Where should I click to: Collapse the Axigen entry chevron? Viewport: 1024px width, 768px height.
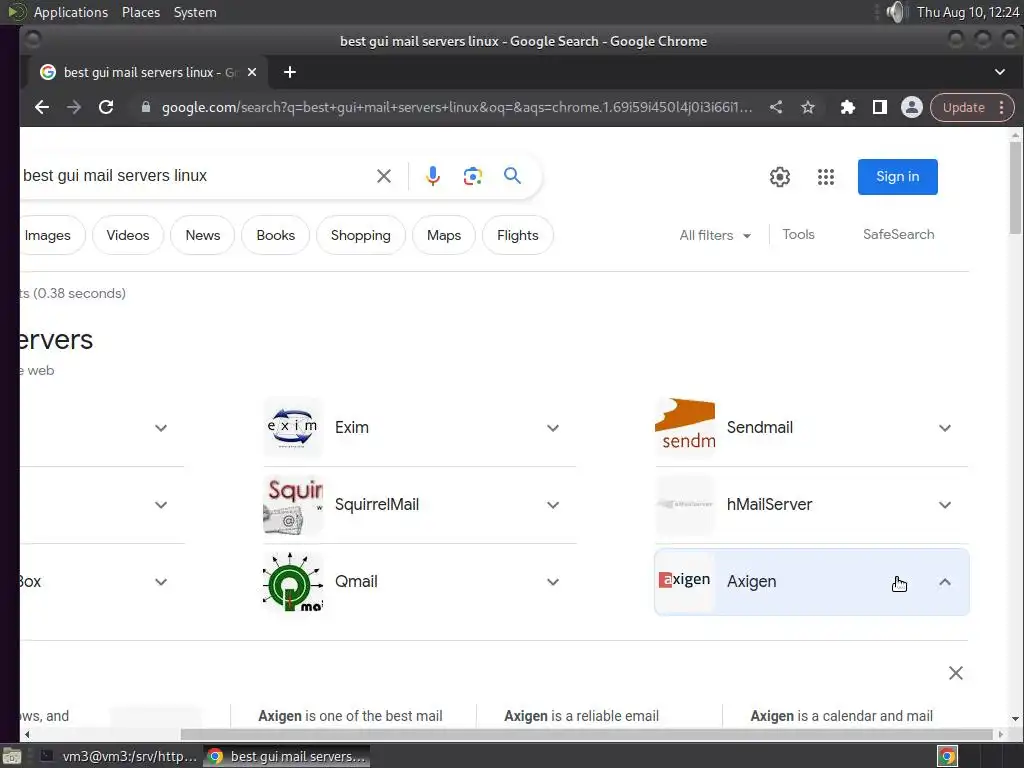pos(945,582)
